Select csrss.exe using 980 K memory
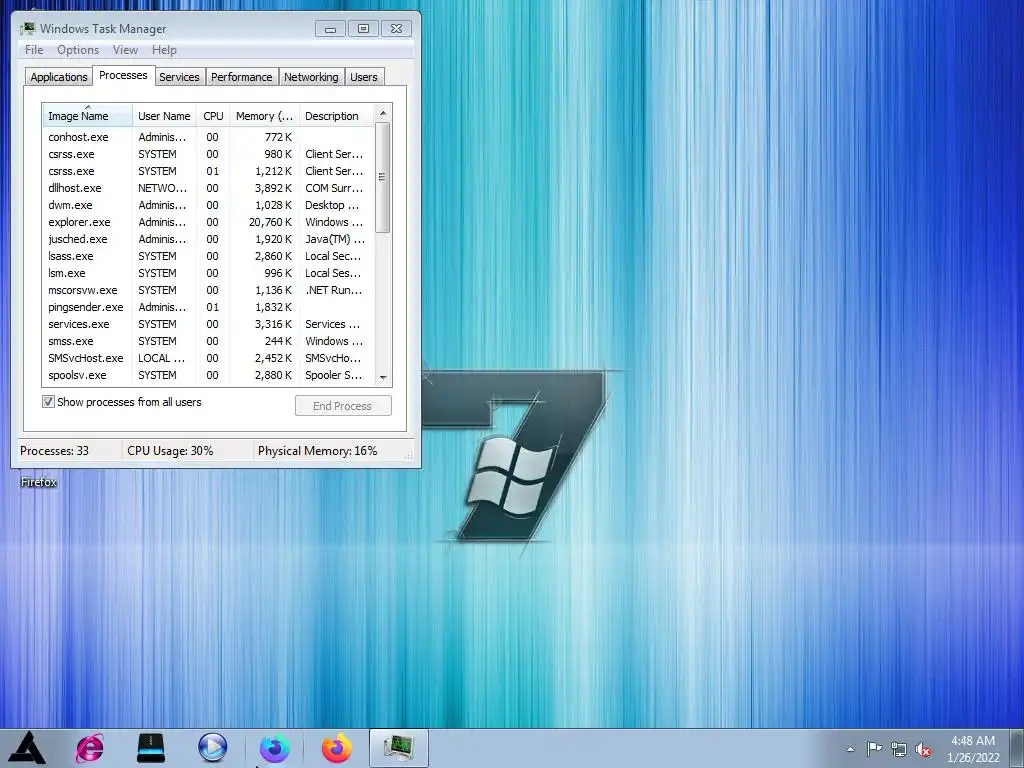 pyautogui.click(x=209, y=154)
